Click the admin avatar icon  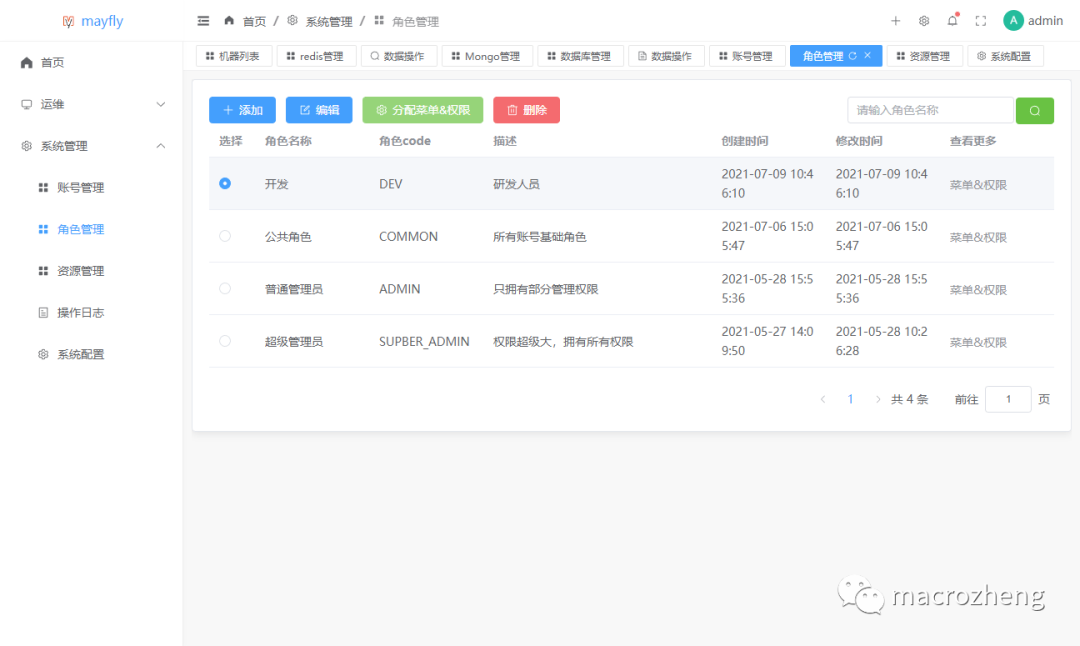pos(1013,20)
